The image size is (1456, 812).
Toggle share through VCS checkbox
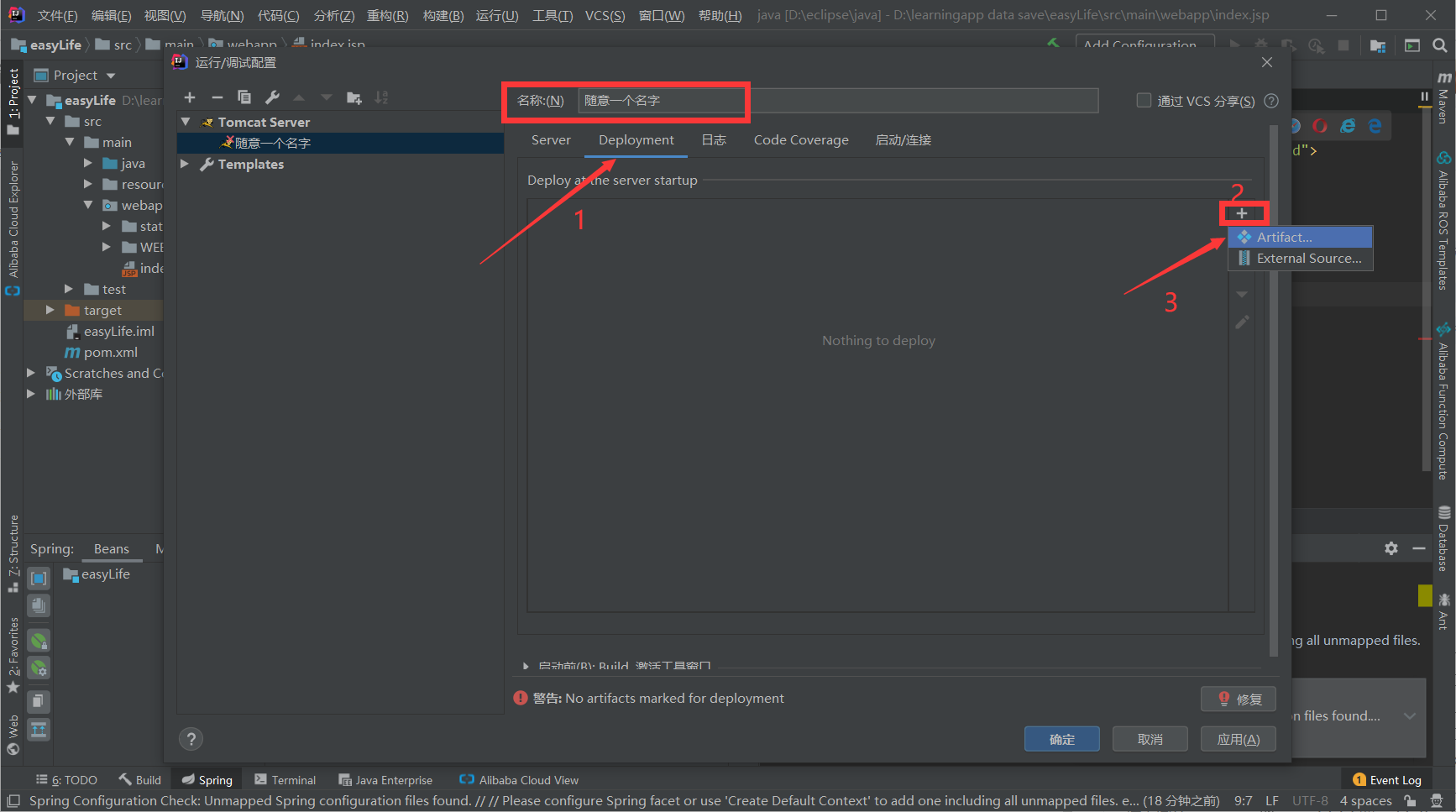[x=1144, y=101]
